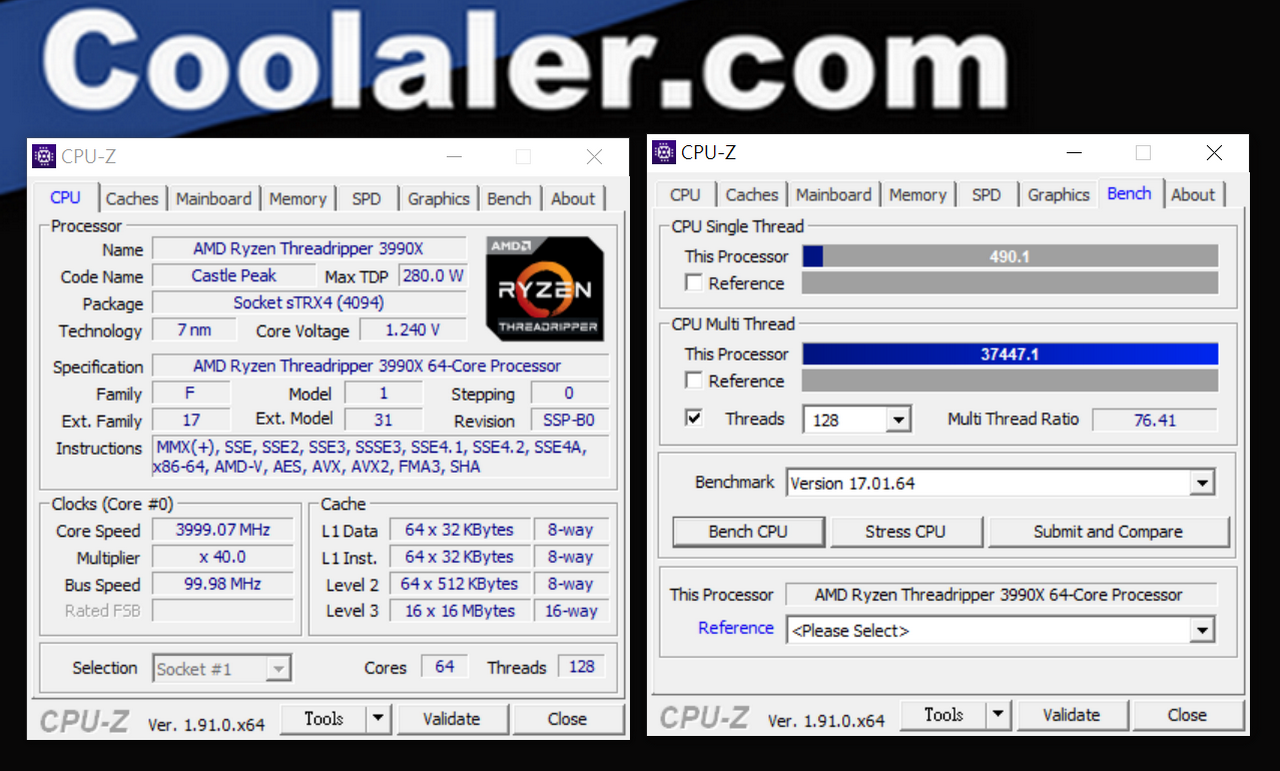Open About tab in right window
The image size is (1280, 771).
coord(1193,195)
